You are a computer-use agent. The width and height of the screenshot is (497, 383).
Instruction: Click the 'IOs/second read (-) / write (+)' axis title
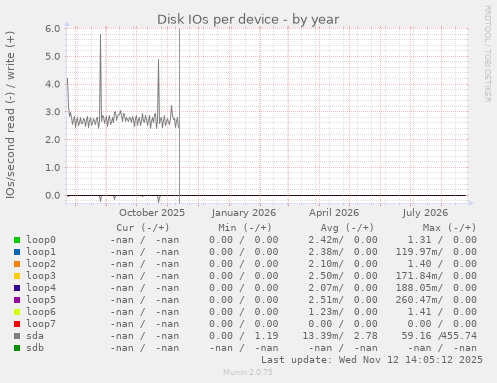pos(10,115)
